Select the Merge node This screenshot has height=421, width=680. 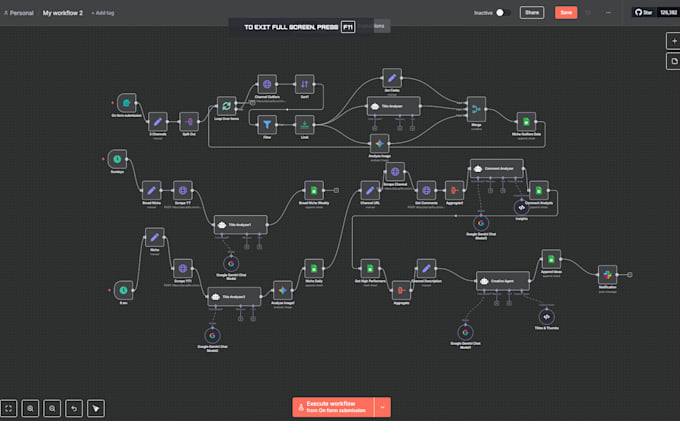click(476, 109)
